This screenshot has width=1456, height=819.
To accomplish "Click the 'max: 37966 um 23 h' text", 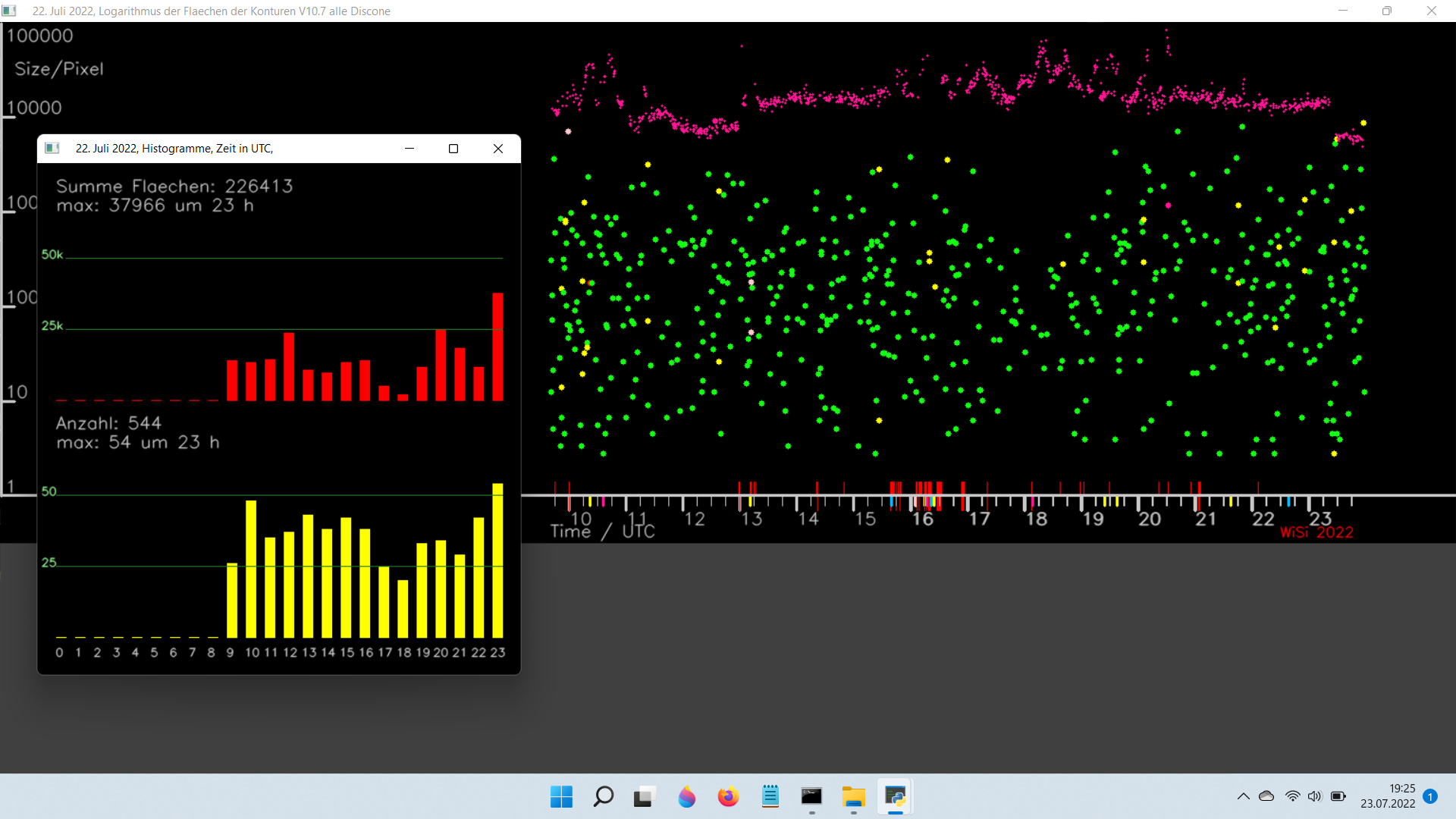I will (155, 206).
